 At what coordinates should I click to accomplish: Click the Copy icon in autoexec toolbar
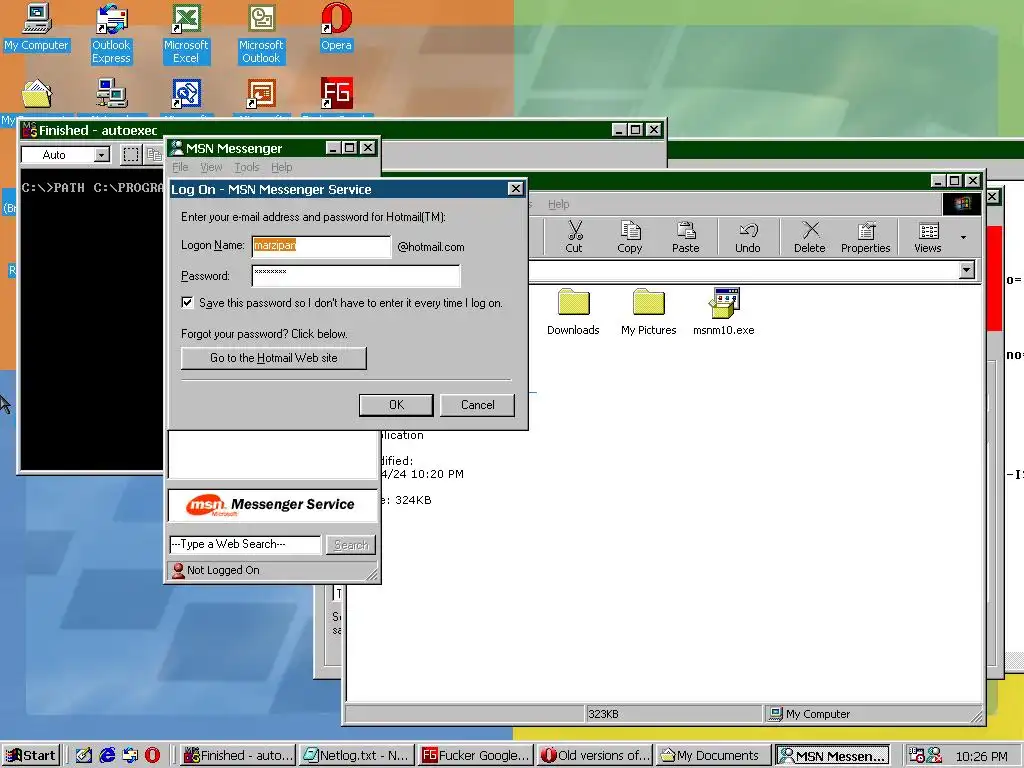coord(153,155)
